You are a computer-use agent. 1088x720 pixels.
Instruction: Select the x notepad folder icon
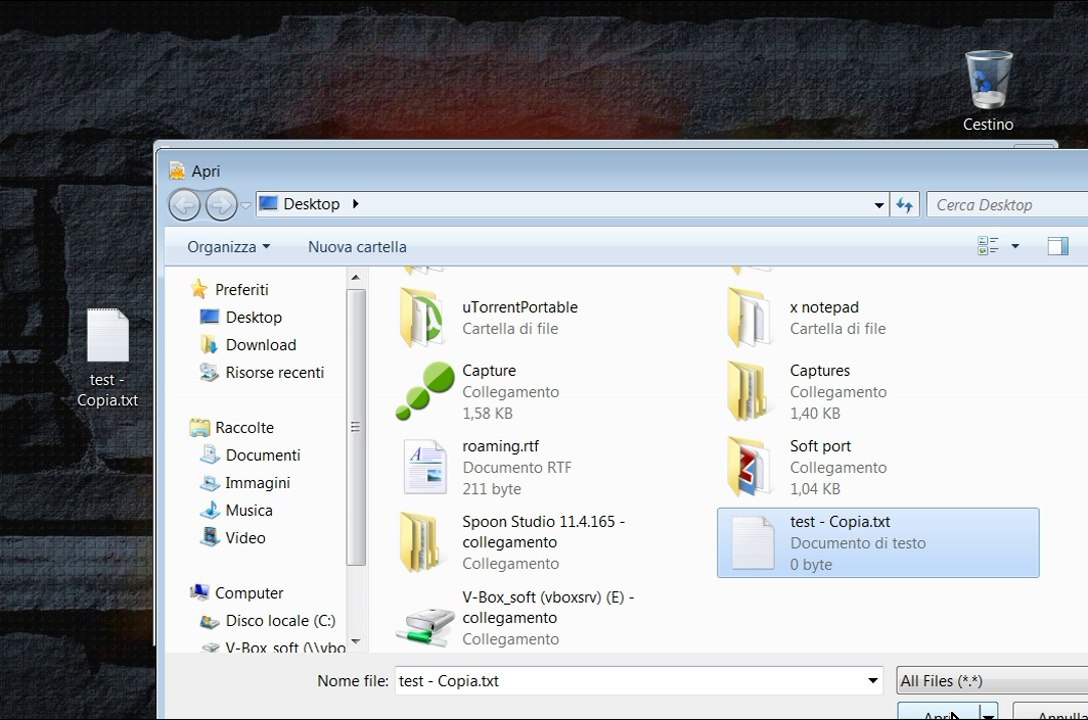(x=749, y=318)
